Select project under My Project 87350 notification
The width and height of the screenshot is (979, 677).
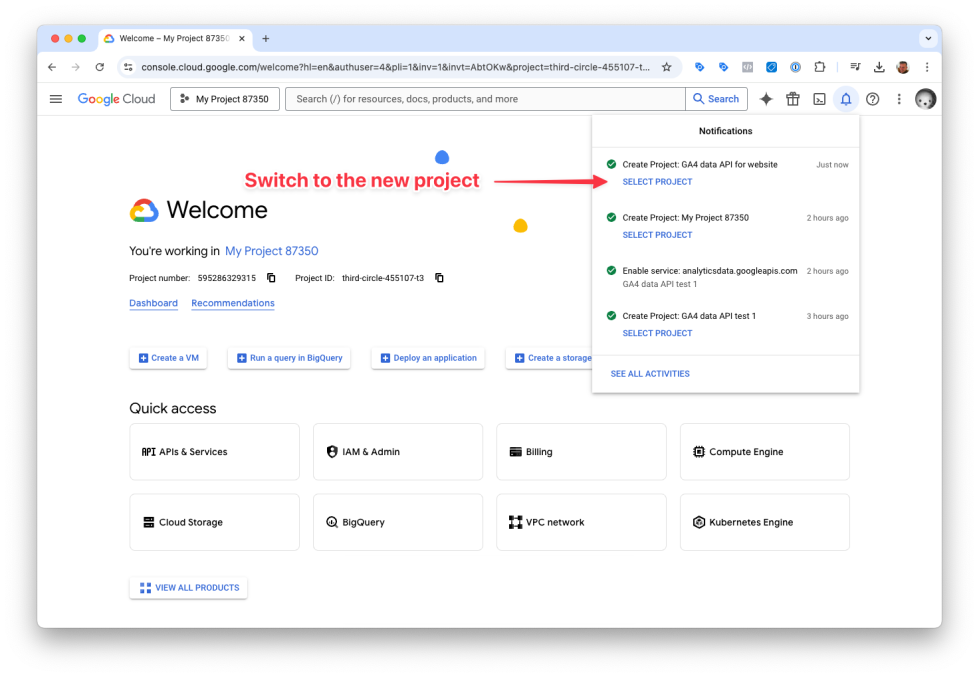tap(657, 235)
